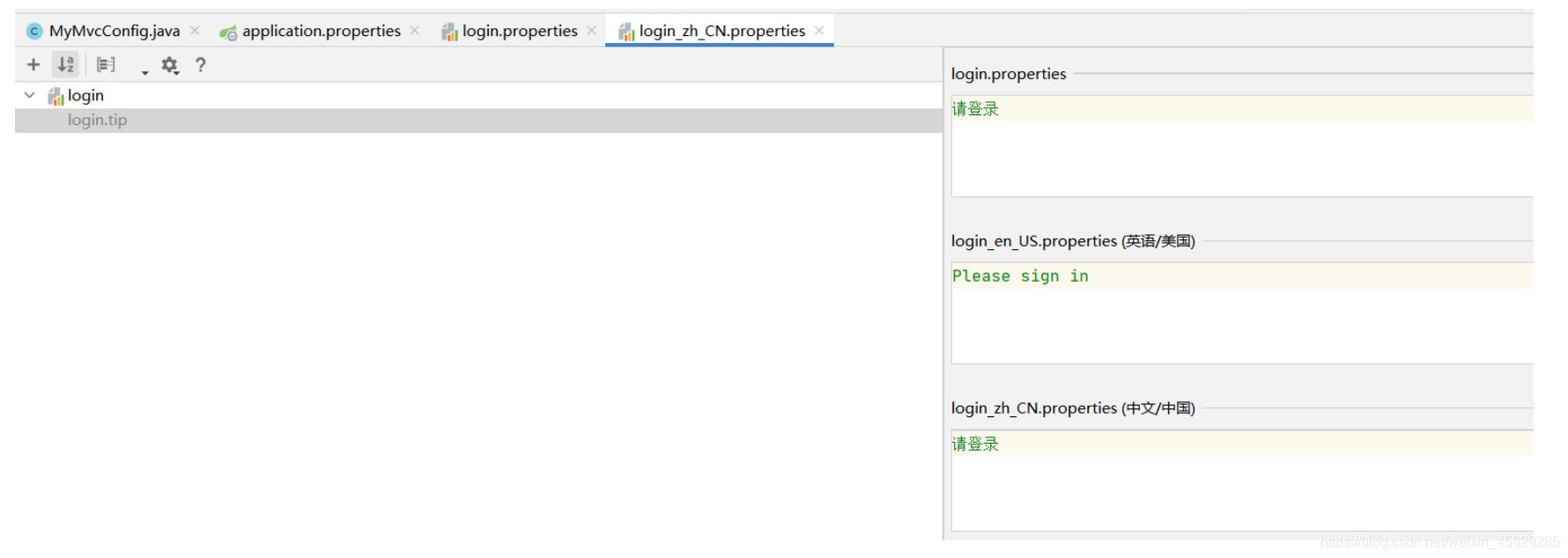The image size is (1568, 558).
Task: Close the login_zh_CN.properties tab
Action: coord(819,31)
